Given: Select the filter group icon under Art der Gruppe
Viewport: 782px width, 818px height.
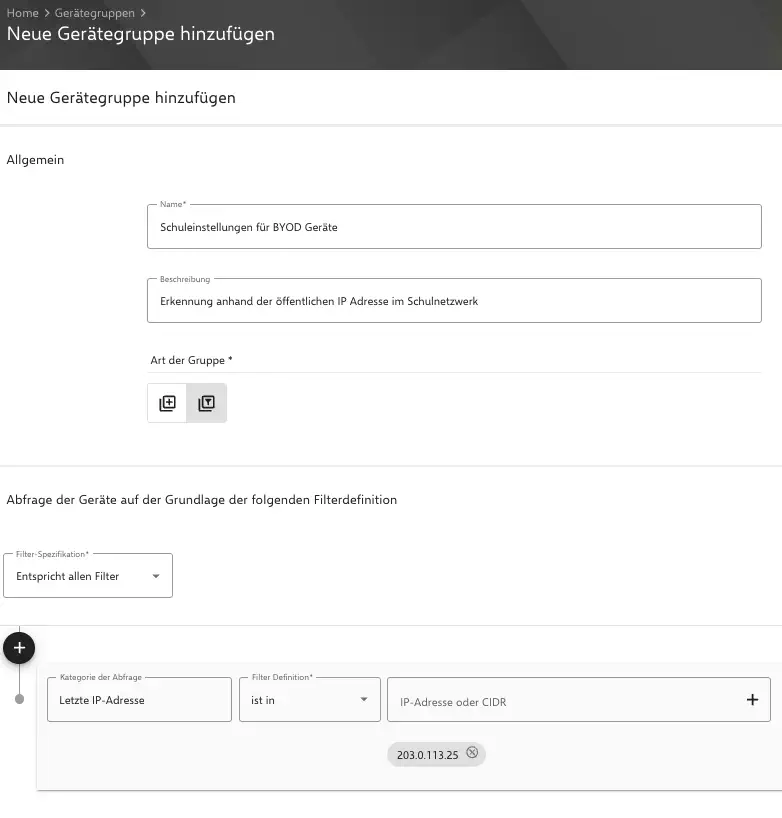Looking at the screenshot, I should tap(206, 402).
